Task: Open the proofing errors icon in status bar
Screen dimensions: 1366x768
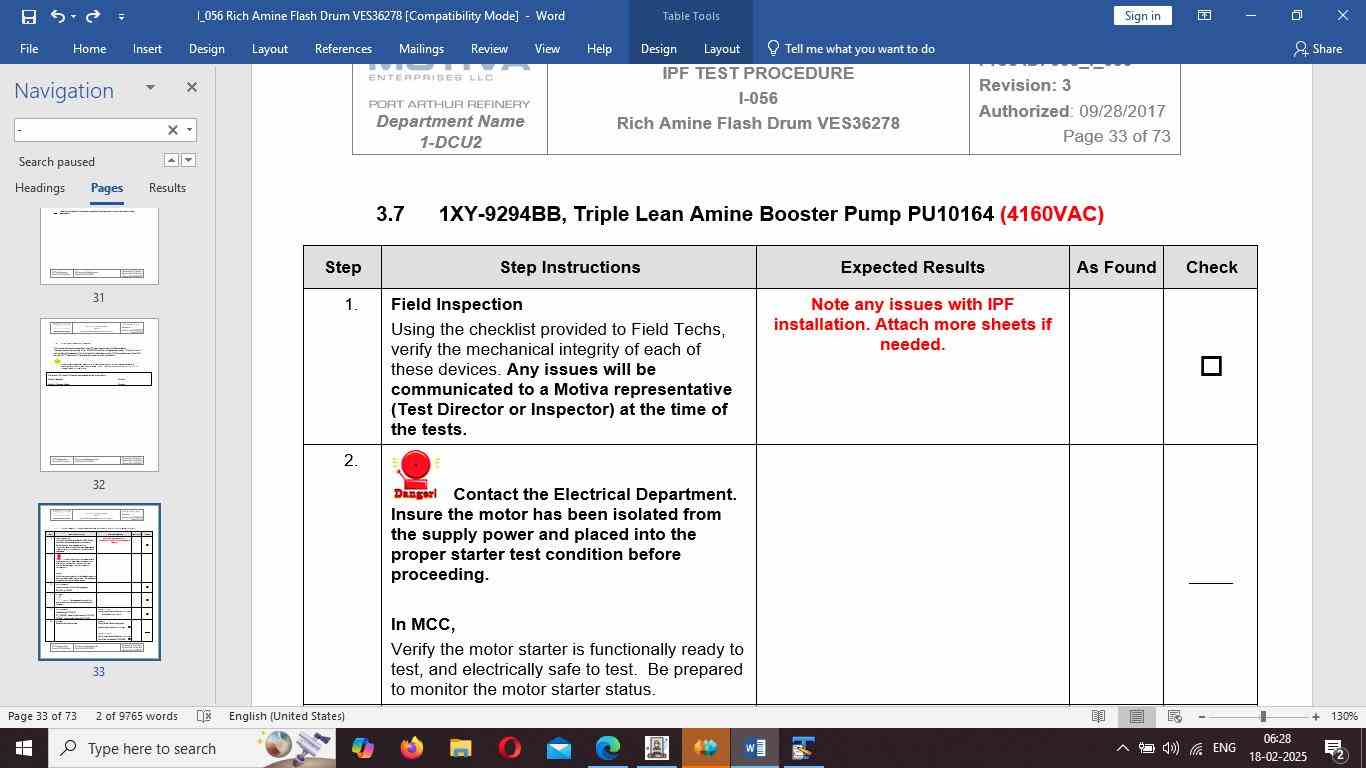Action: tap(204, 716)
